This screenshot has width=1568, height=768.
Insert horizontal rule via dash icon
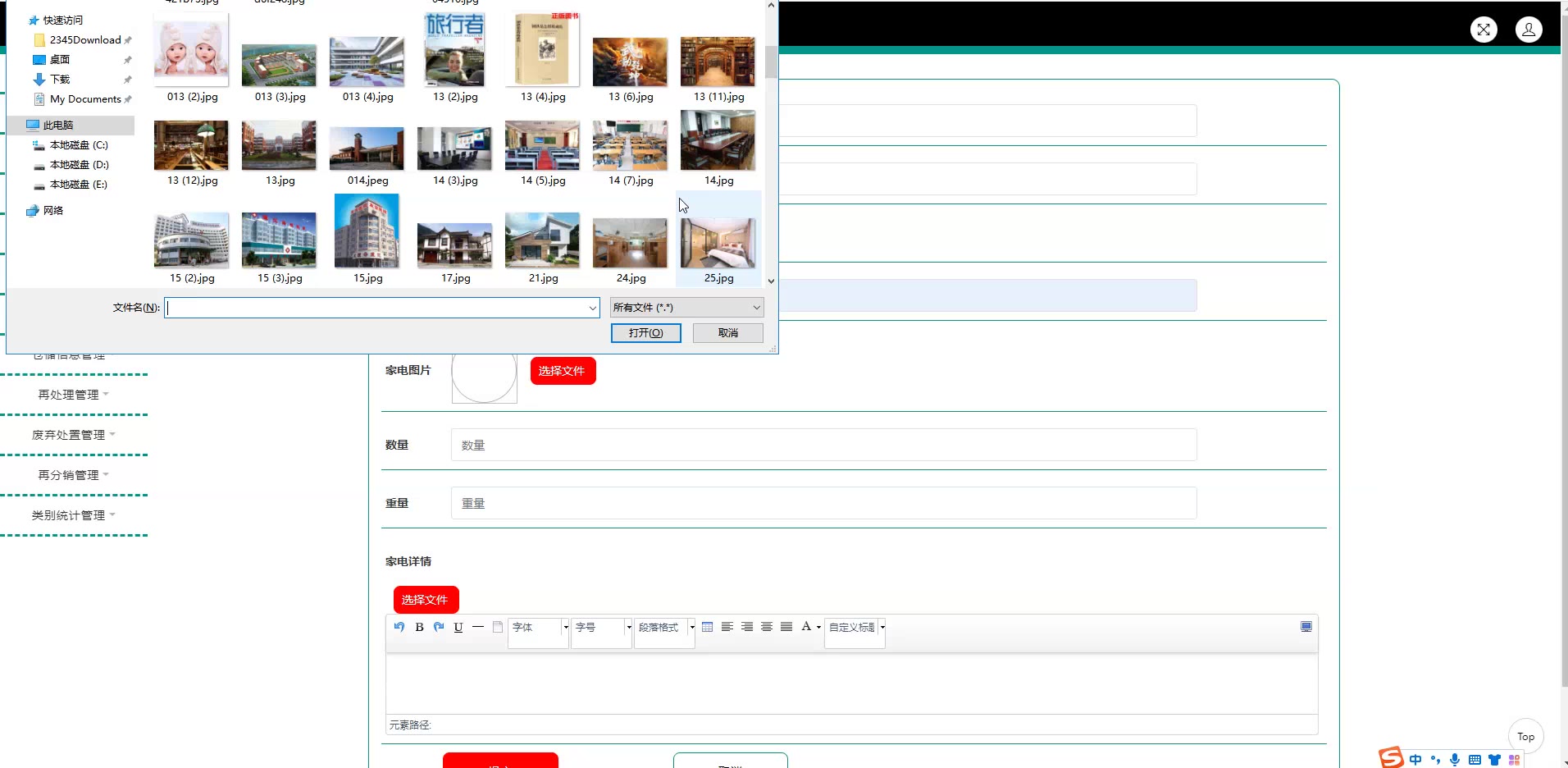[x=478, y=627]
